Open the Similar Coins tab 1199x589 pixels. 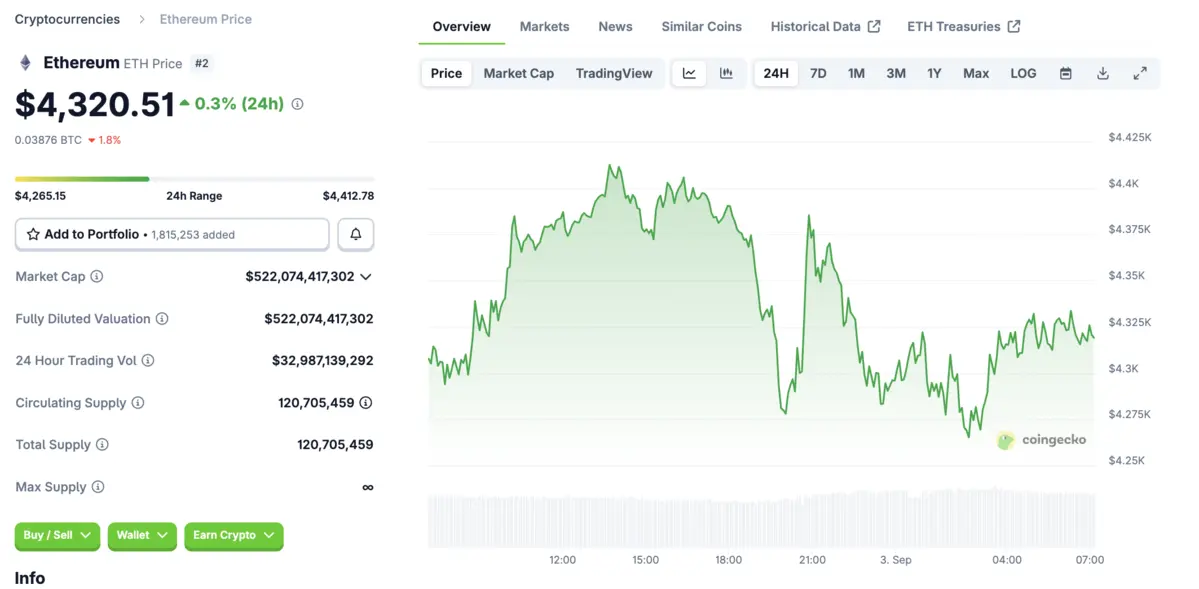point(701,26)
